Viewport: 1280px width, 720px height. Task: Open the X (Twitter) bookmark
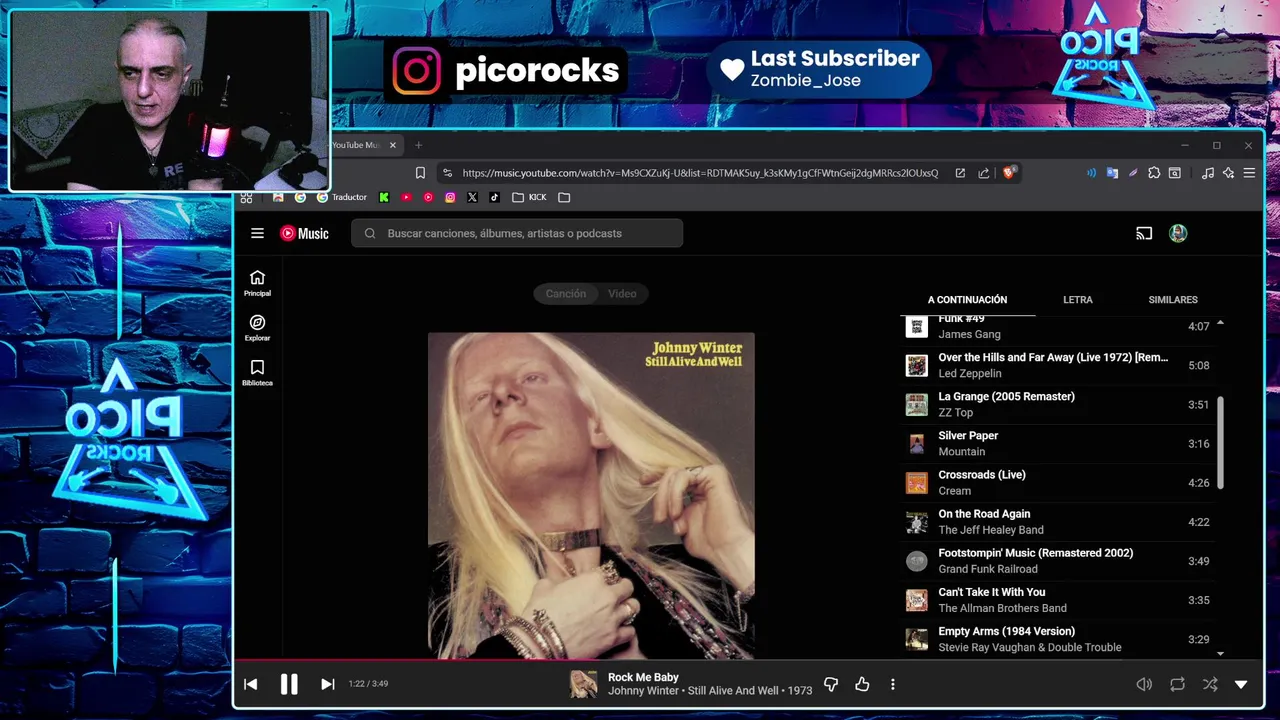(472, 197)
